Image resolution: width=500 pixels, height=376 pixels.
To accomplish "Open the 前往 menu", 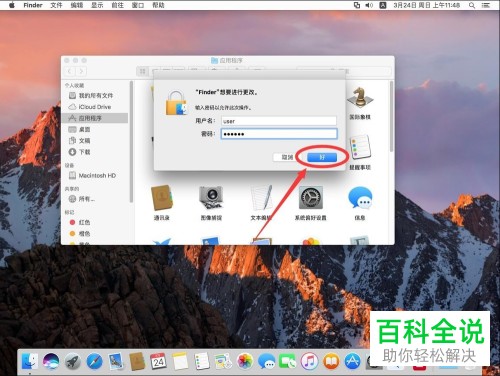I will pos(117,5).
